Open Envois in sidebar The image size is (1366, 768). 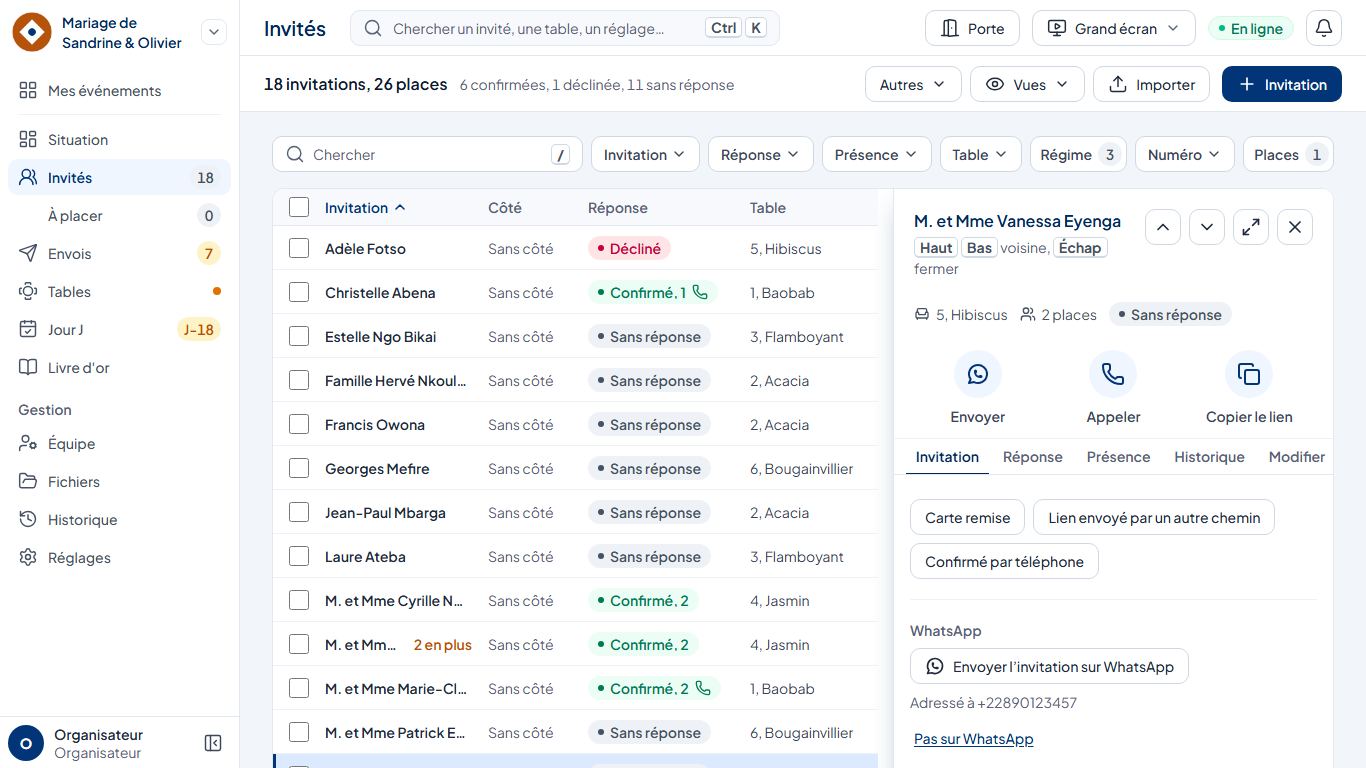[120, 254]
